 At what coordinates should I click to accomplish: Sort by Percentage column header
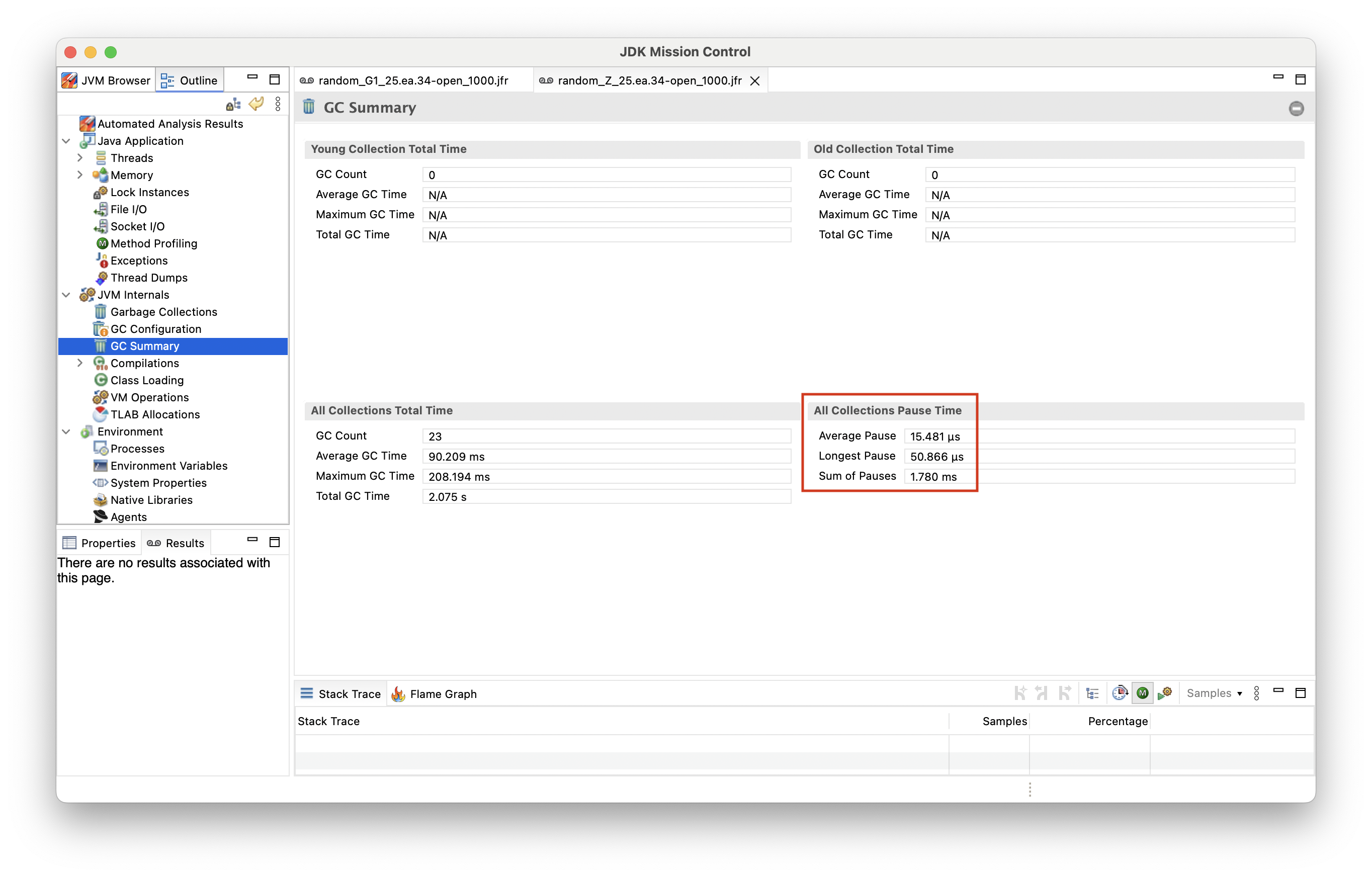tap(1090, 721)
